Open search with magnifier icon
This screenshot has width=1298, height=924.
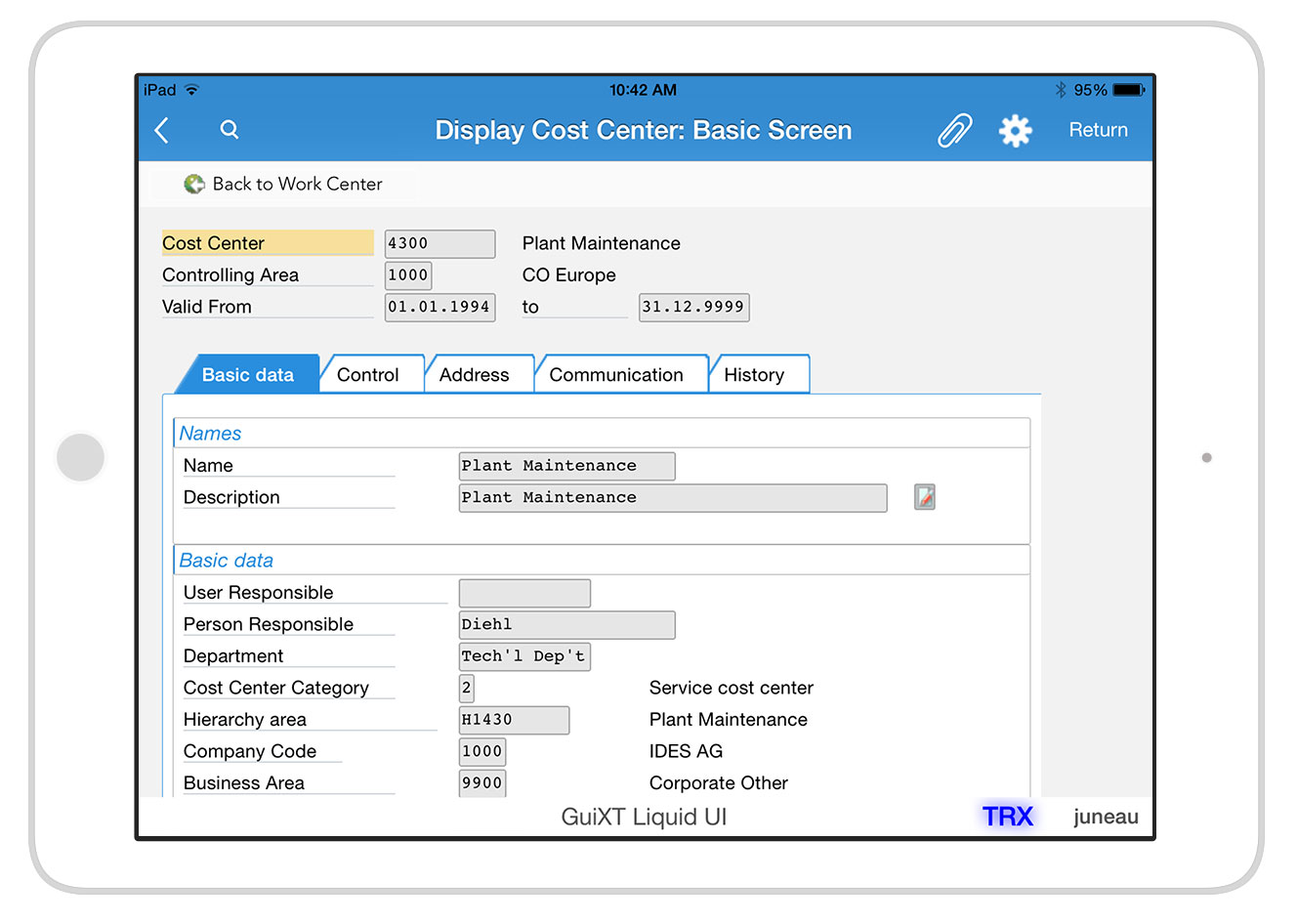tap(230, 130)
